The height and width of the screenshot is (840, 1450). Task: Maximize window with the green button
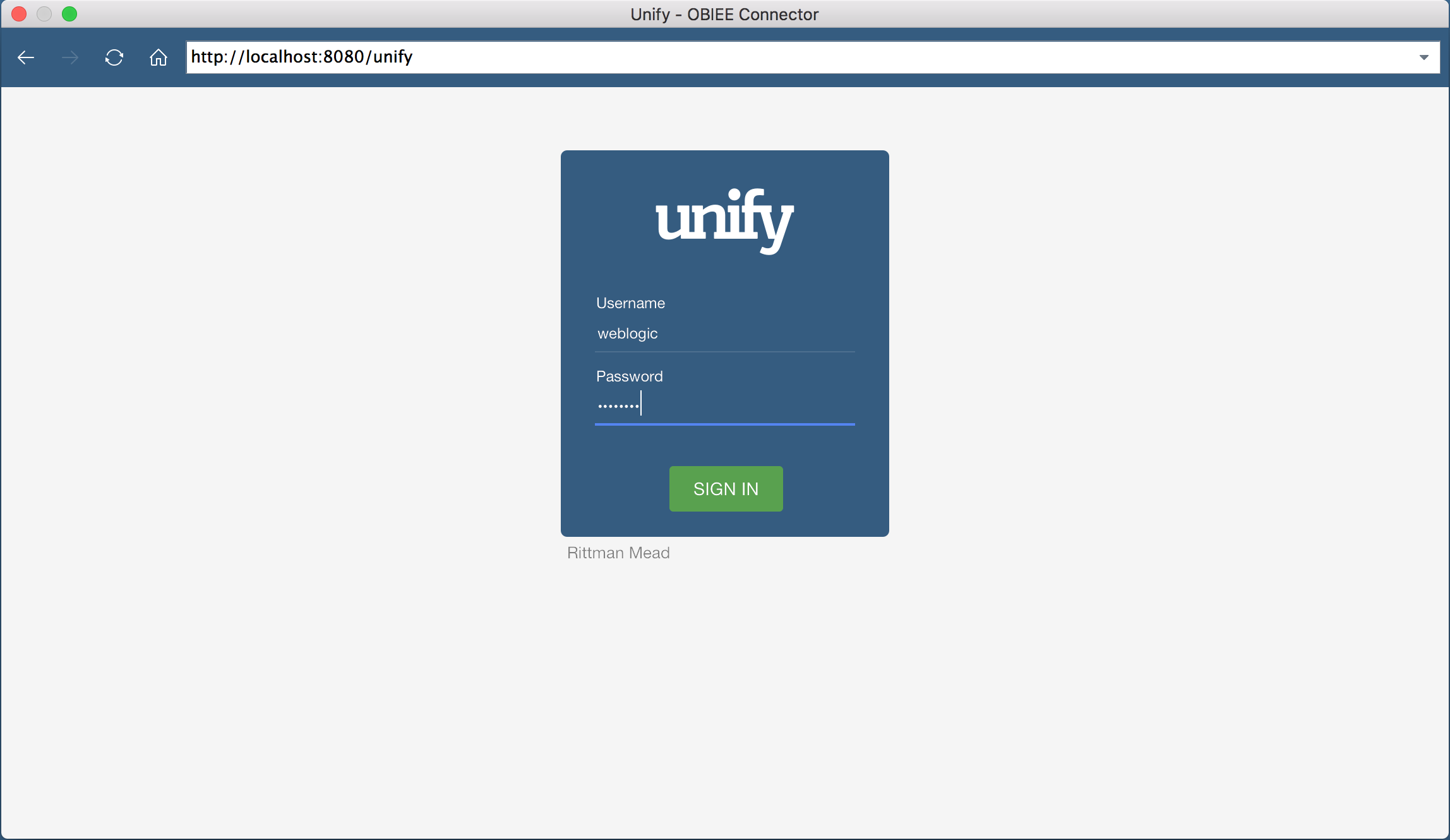(69, 14)
